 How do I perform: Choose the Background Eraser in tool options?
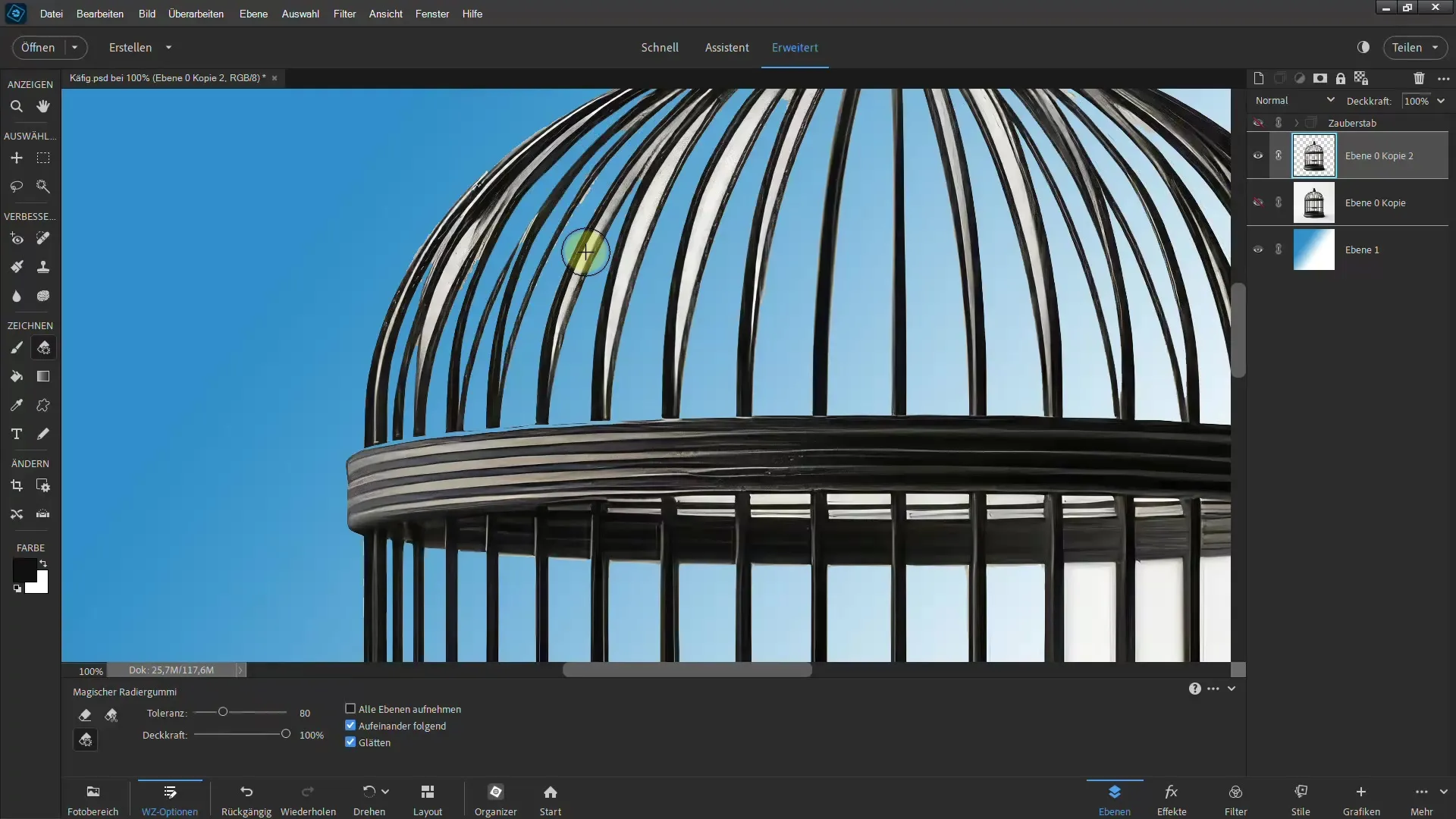pos(111,714)
